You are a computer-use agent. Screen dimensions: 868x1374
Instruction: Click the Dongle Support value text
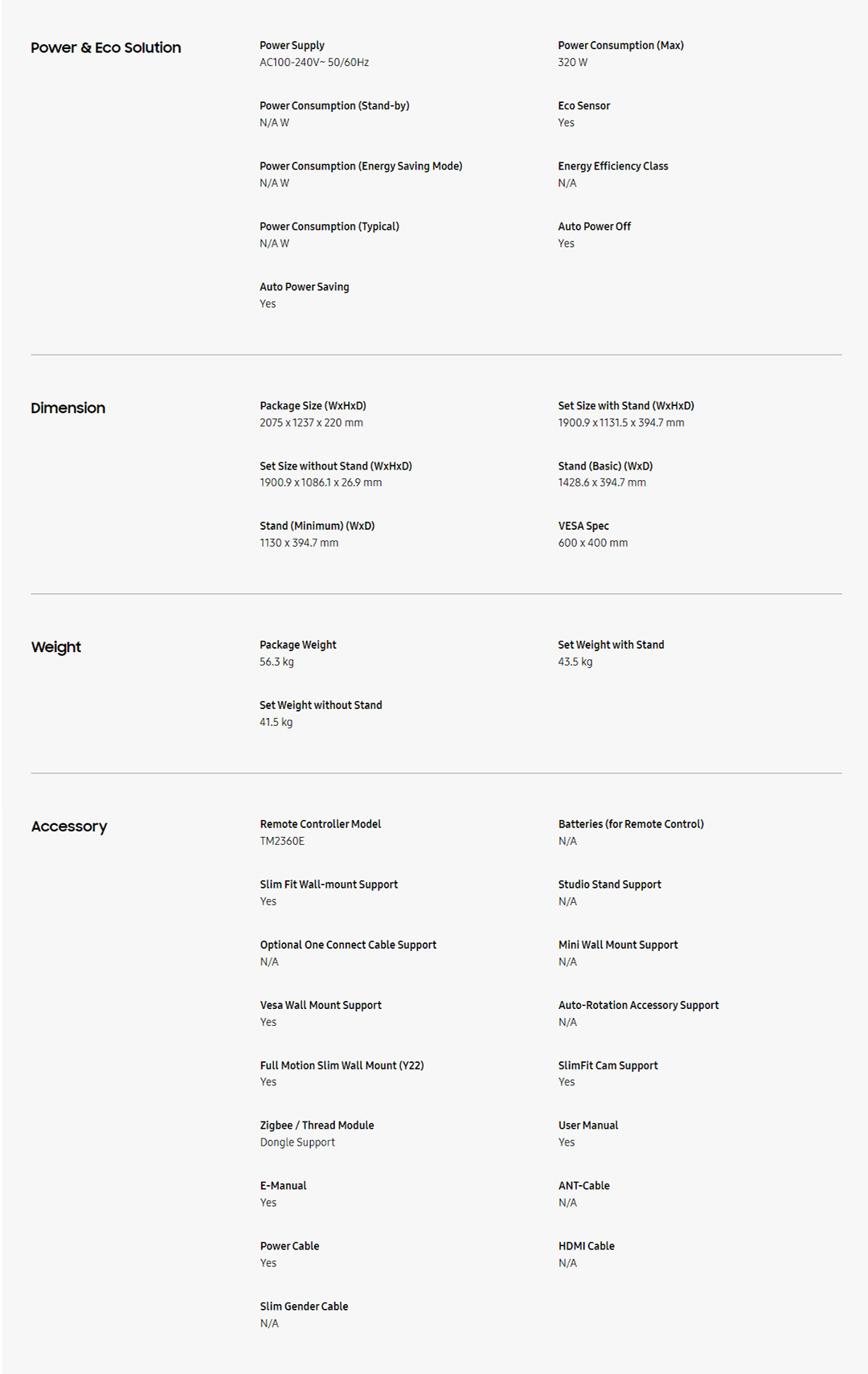point(297,1142)
